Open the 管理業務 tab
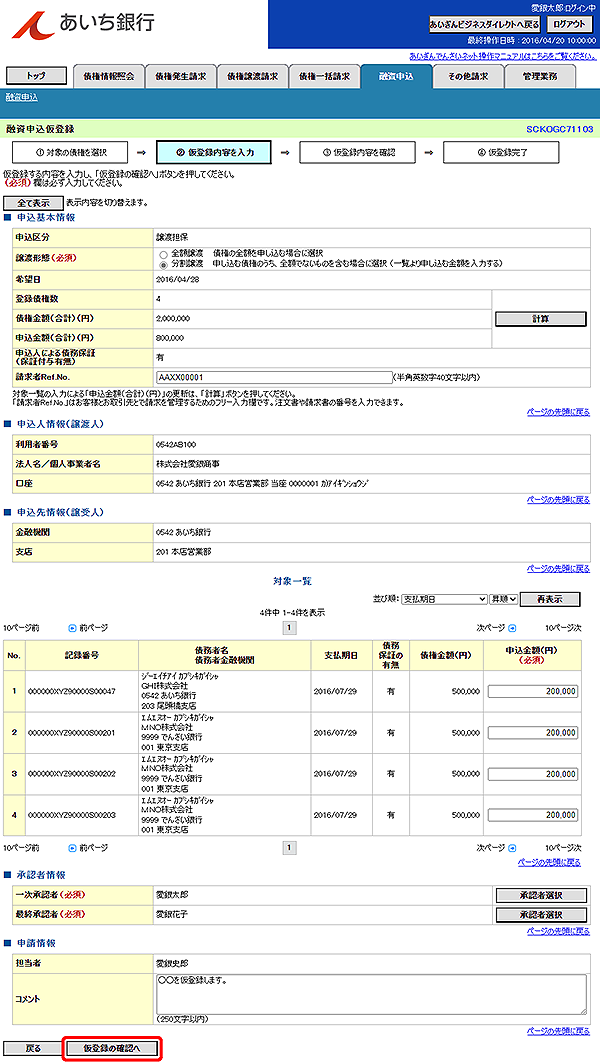 540,77
